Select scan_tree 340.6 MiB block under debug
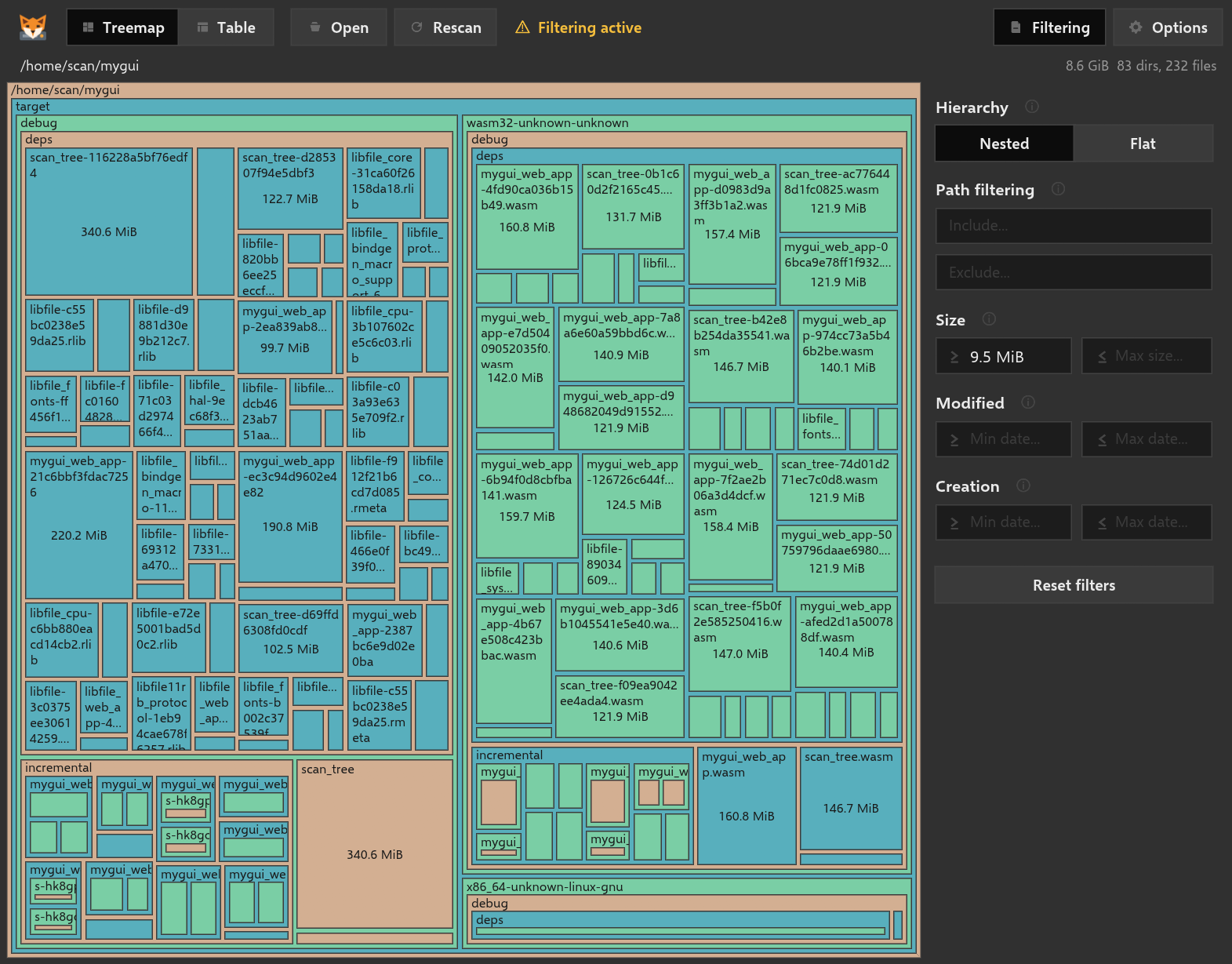 tap(375, 846)
